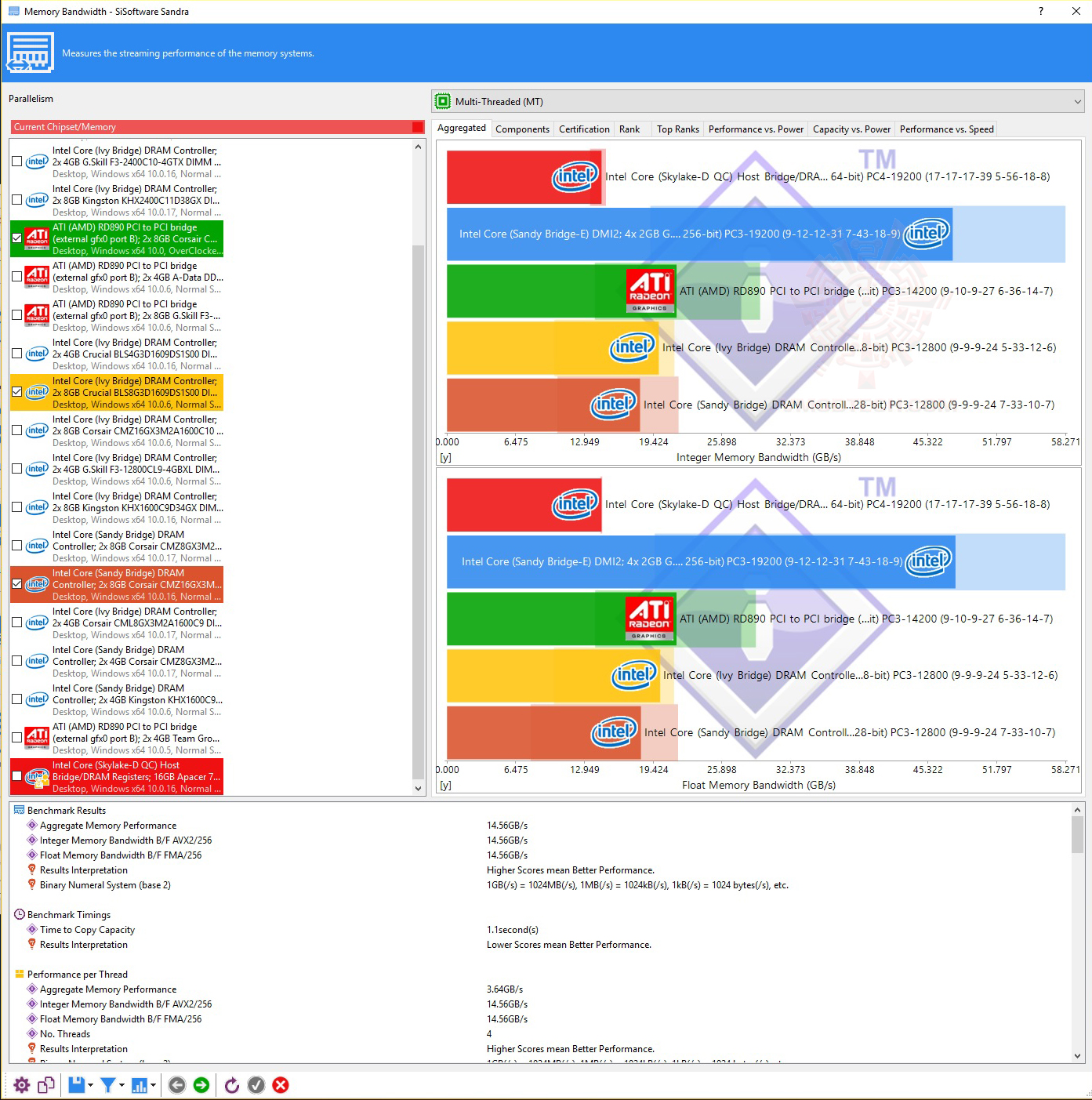Expand the dropdown arrow beside the save icon

(90, 1085)
